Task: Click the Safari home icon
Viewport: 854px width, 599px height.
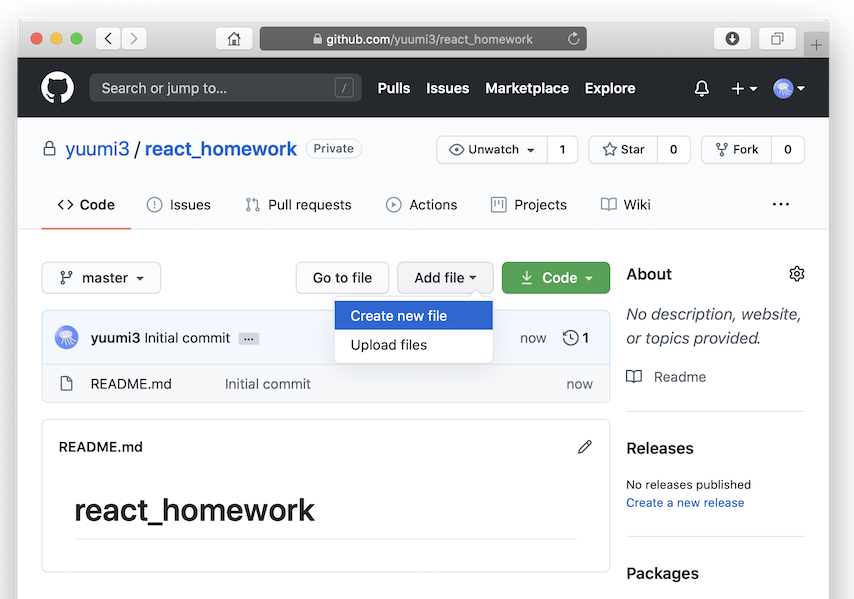Action: point(234,39)
